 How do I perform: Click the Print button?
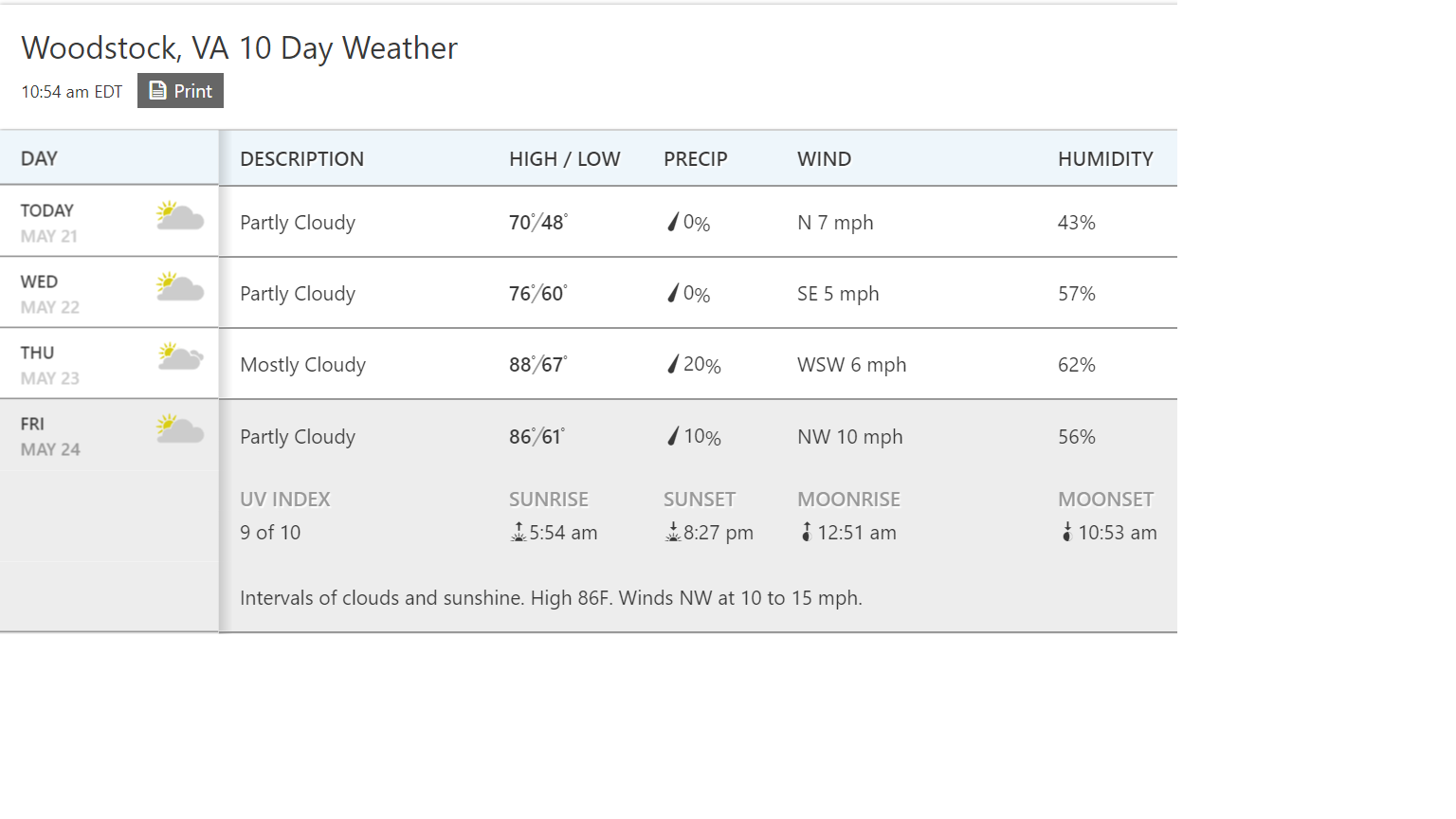[x=180, y=91]
